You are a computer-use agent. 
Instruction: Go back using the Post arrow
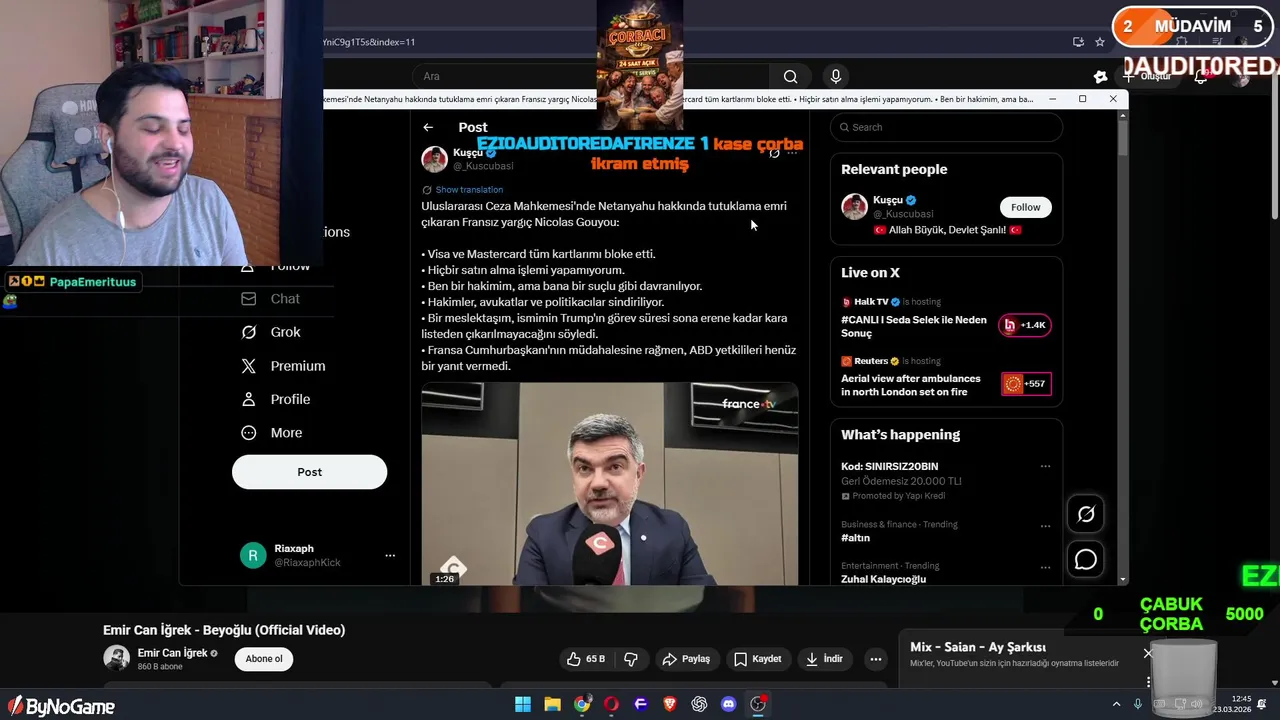[x=428, y=127]
